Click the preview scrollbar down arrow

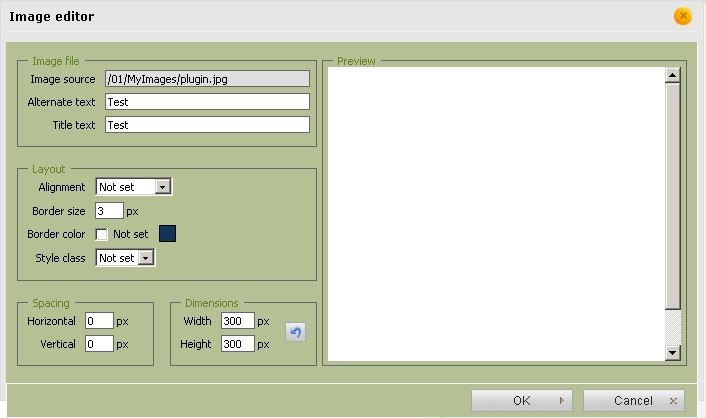tap(673, 353)
